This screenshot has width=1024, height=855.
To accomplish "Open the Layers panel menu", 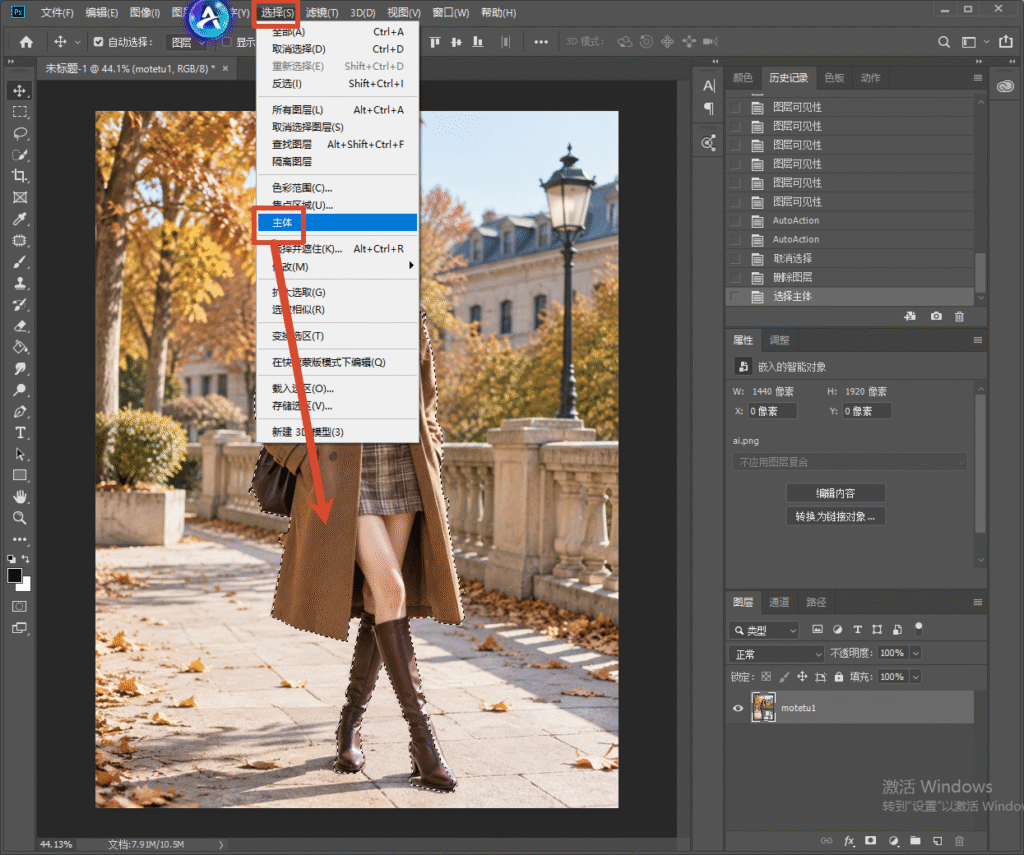I will click(978, 602).
